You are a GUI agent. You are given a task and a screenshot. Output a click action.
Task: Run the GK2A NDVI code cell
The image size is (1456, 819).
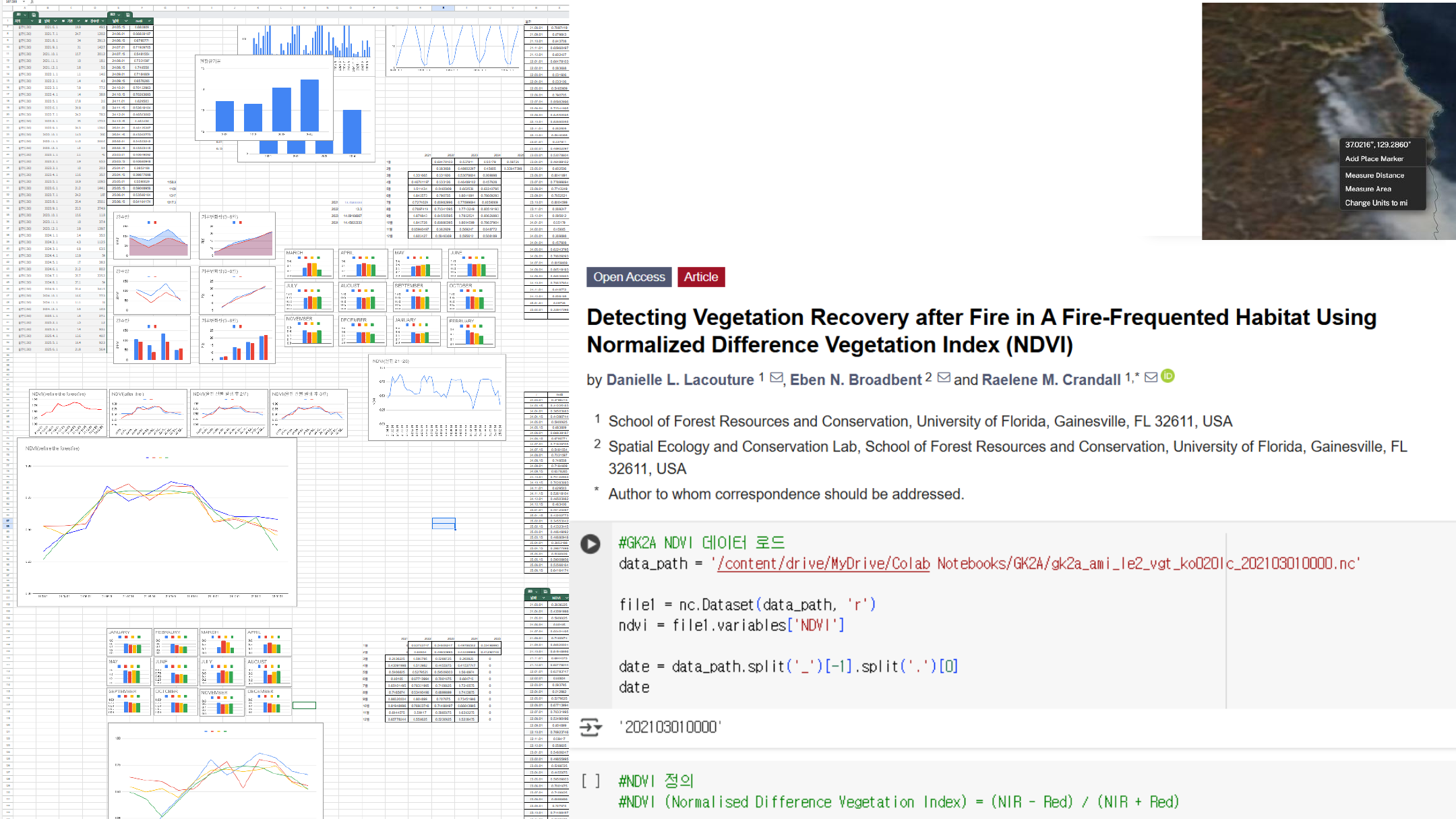coord(590,544)
